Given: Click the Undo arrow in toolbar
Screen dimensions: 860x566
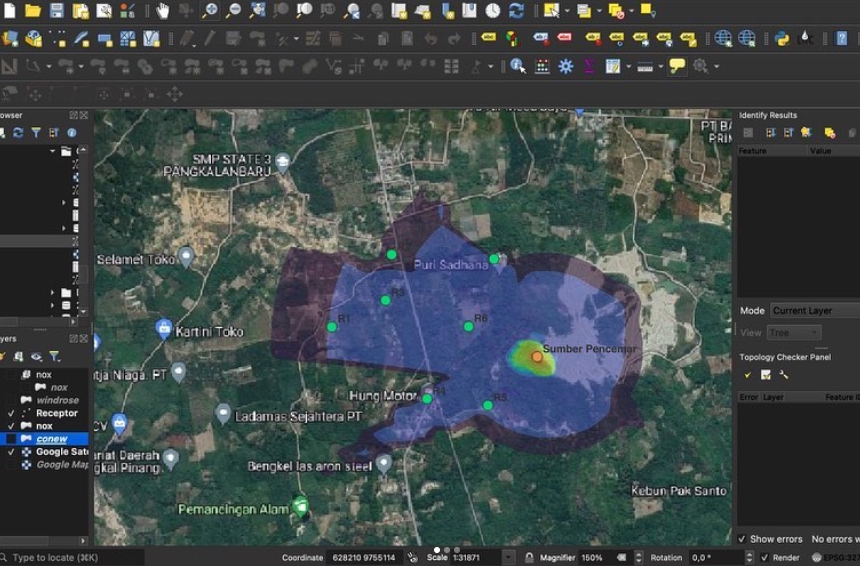Looking at the screenshot, I should coord(431,38).
